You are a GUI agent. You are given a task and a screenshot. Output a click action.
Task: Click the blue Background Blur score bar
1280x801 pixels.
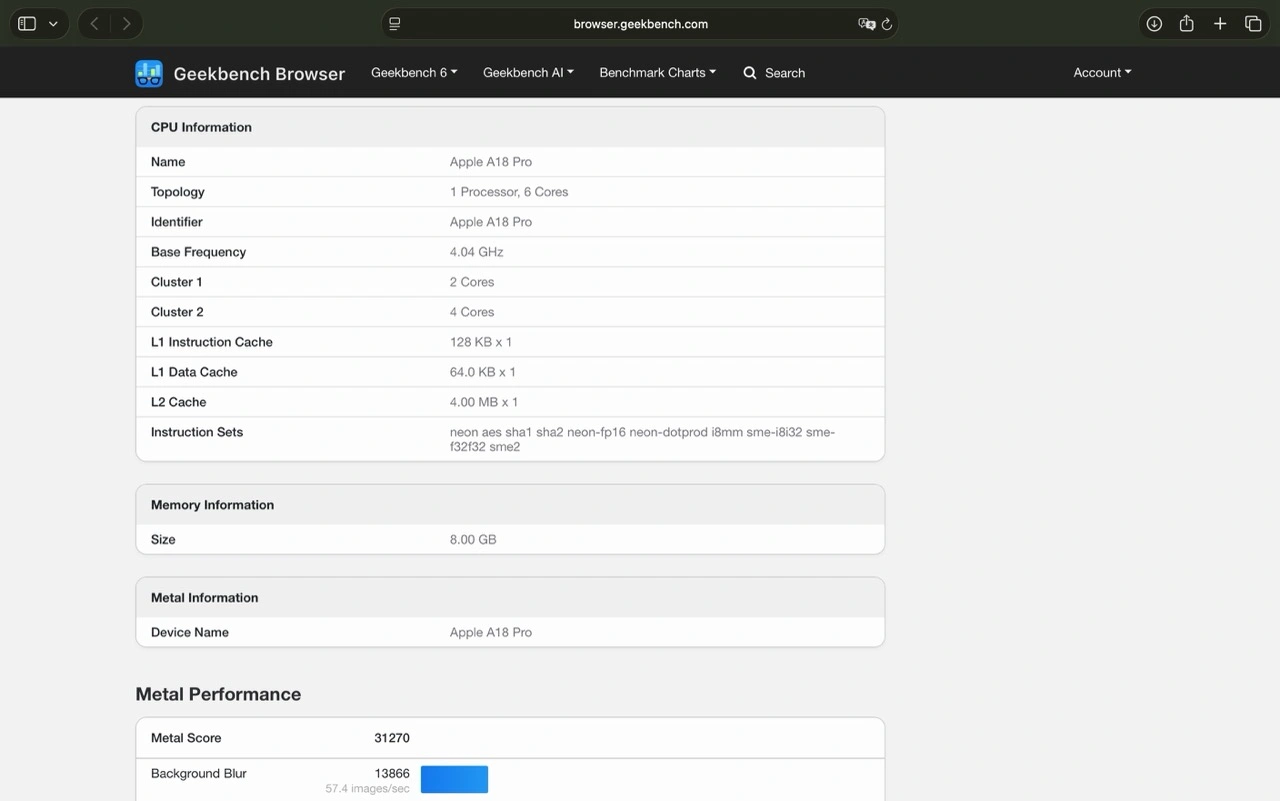454,779
